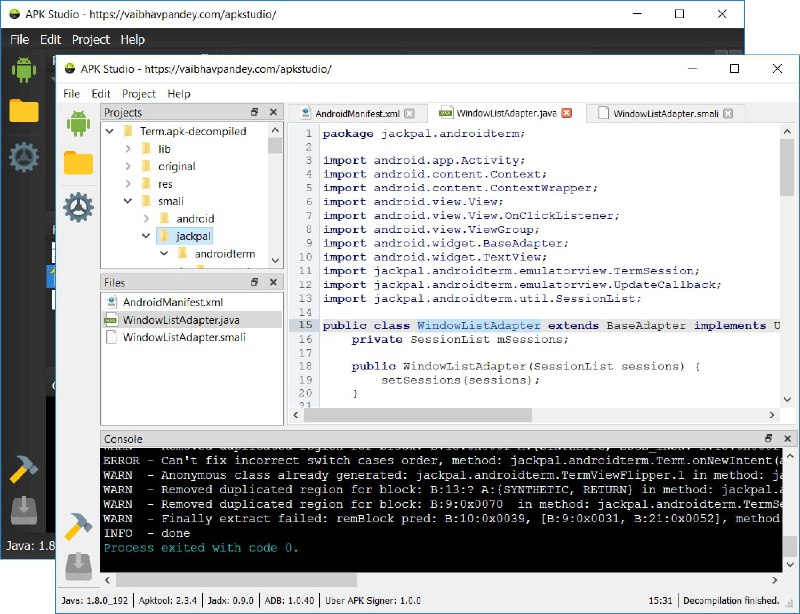Close the Projects panel
The height and width of the screenshot is (614, 800).
pos(273,112)
